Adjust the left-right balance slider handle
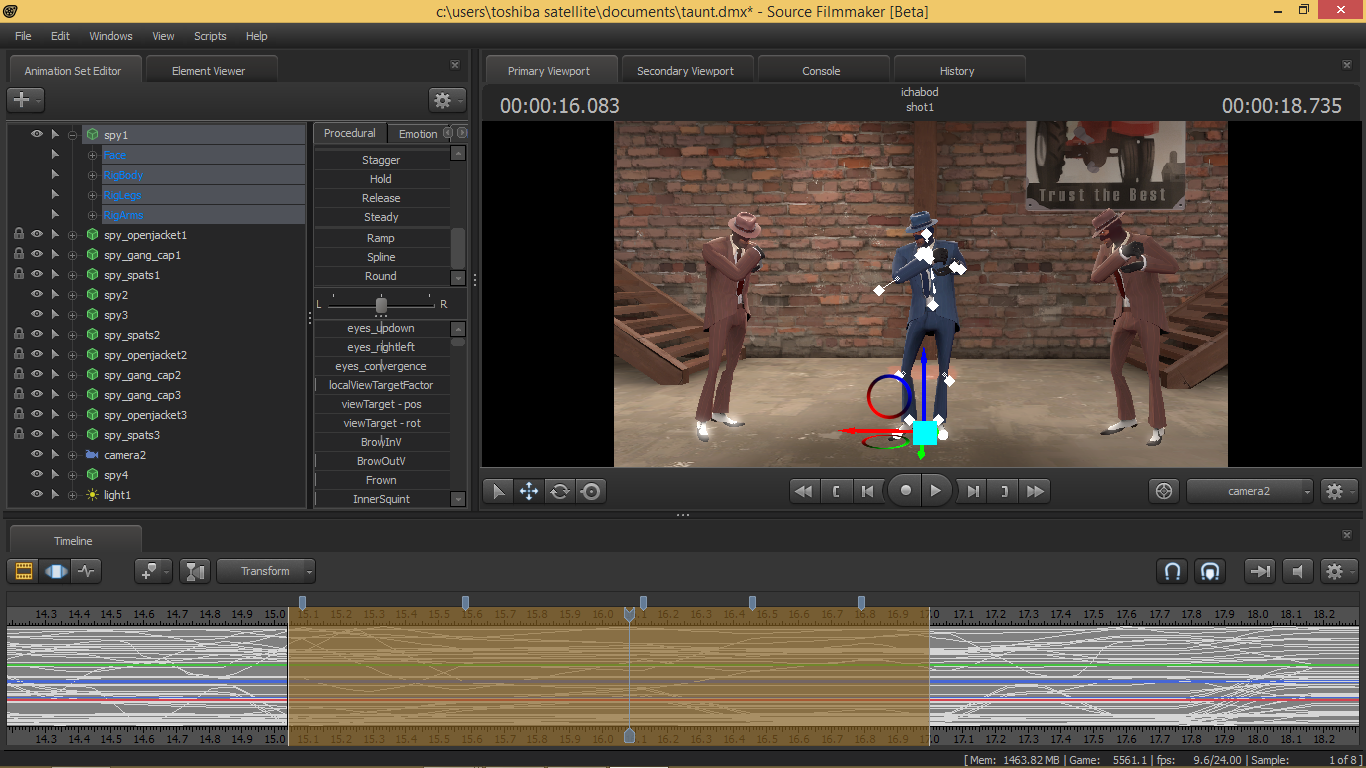1366x768 pixels. click(381, 304)
